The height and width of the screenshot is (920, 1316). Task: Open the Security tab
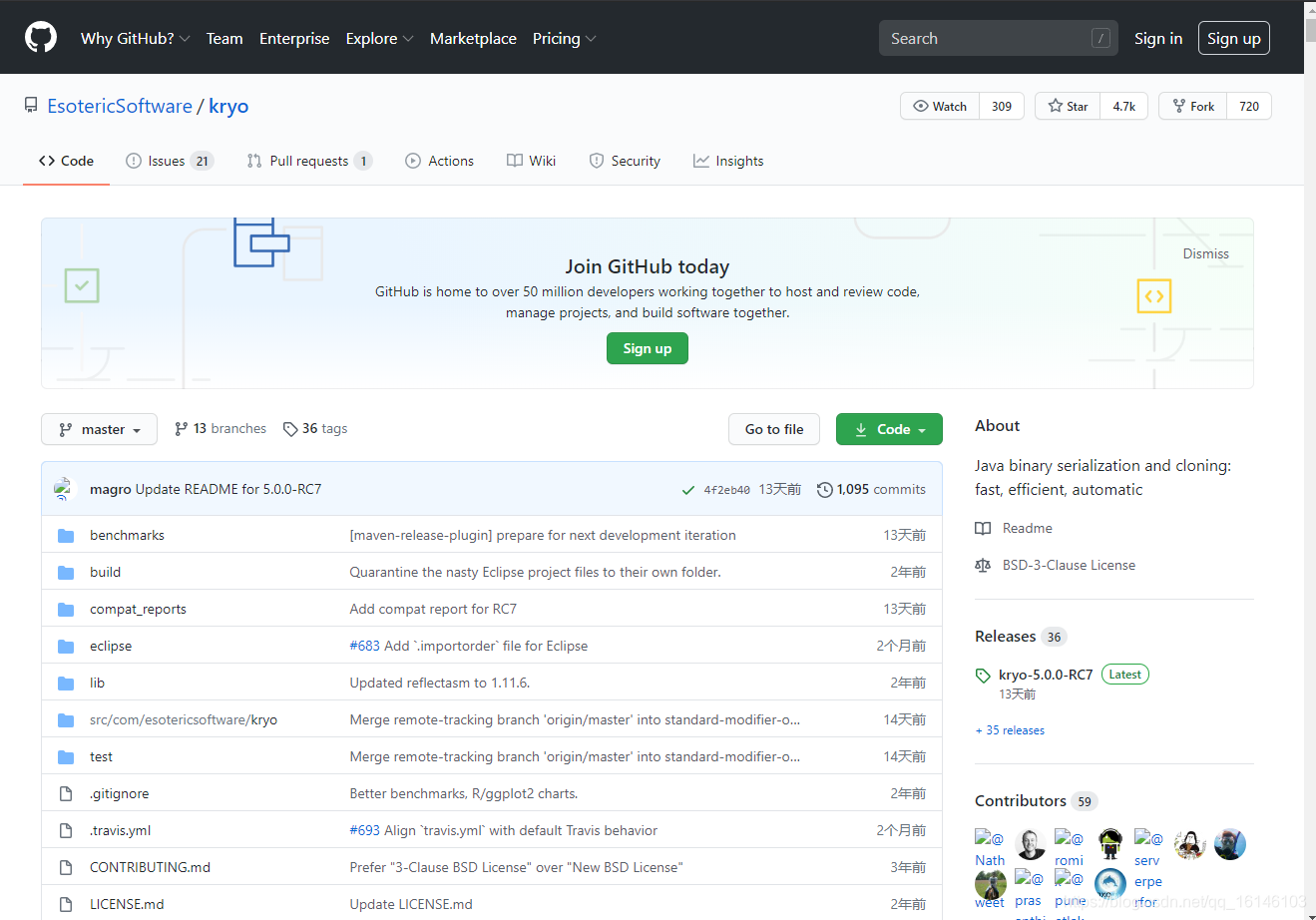[625, 161]
